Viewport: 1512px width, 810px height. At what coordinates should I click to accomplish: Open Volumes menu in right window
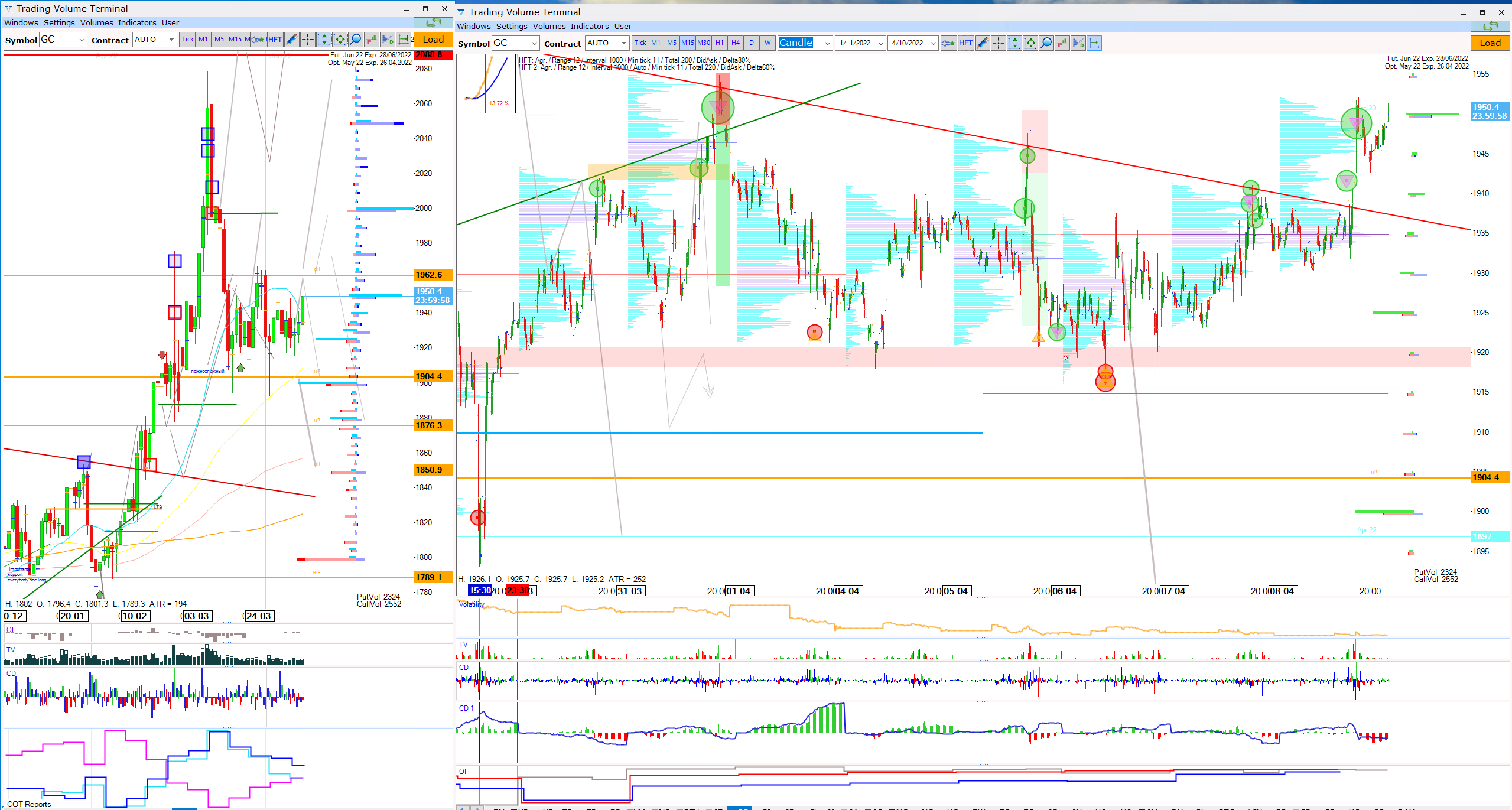[549, 26]
